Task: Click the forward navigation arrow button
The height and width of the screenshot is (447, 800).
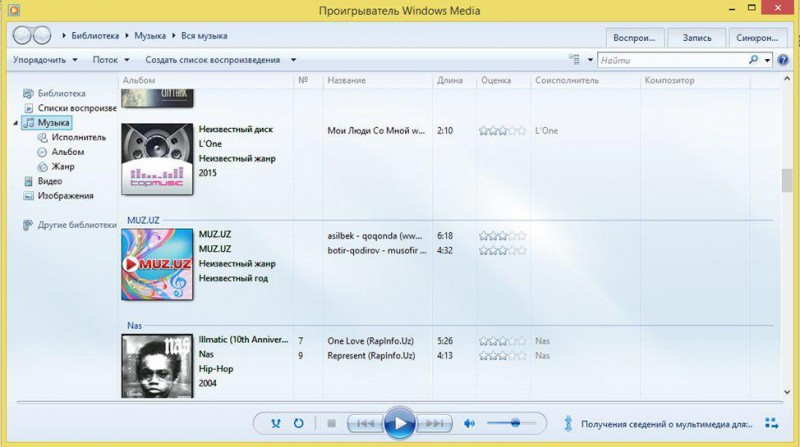Action: 42,35
